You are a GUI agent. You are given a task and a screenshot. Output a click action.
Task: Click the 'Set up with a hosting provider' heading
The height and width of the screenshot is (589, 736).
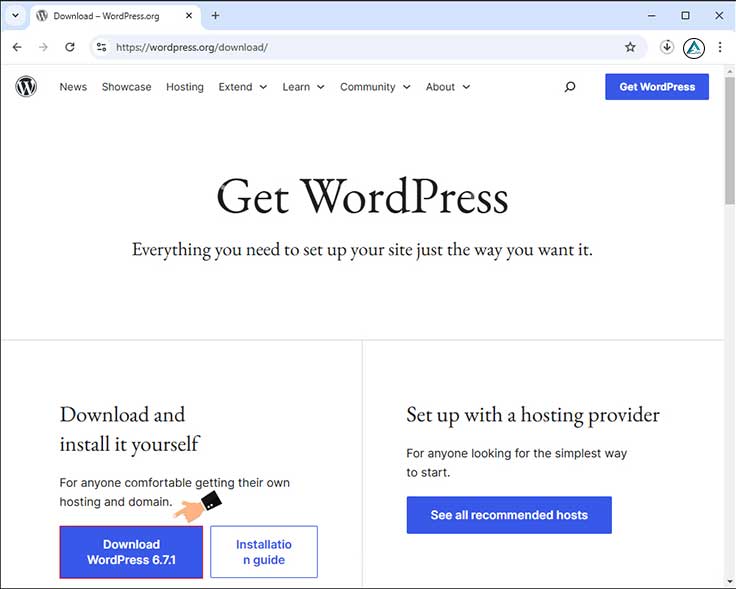click(x=533, y=415)
